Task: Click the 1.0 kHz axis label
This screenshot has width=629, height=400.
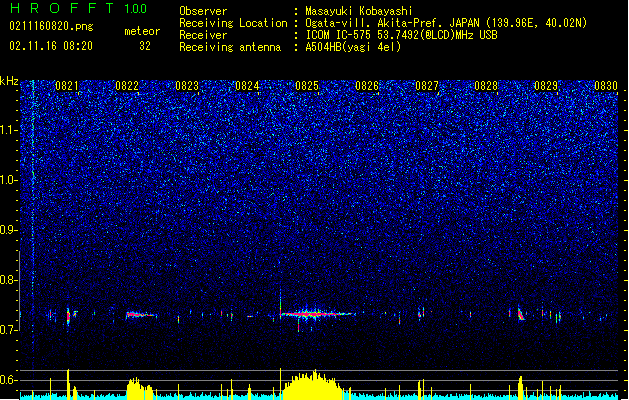Action: pyautogui.click(x=8, y=180)
